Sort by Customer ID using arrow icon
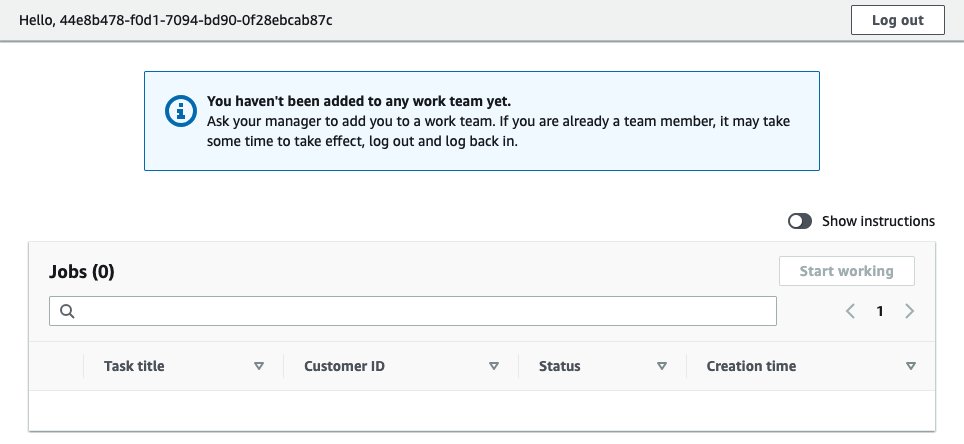The image size is (964, 444). [493, 366]
